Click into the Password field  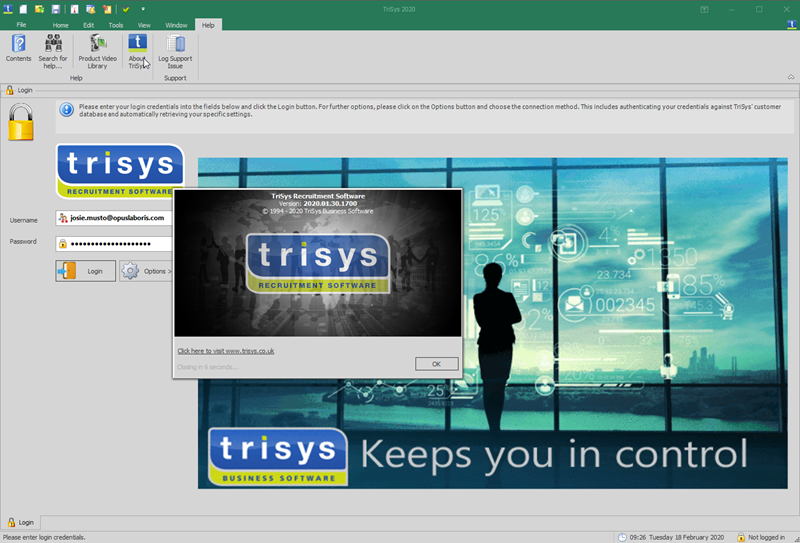114,243
